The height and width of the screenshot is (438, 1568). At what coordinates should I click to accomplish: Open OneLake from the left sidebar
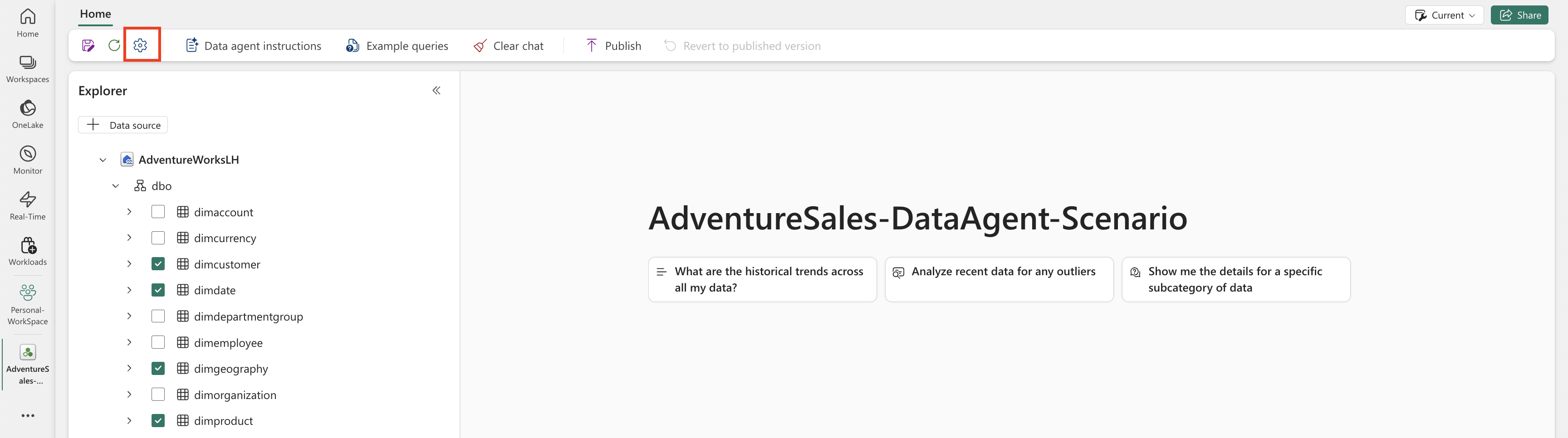pos(27,114)
